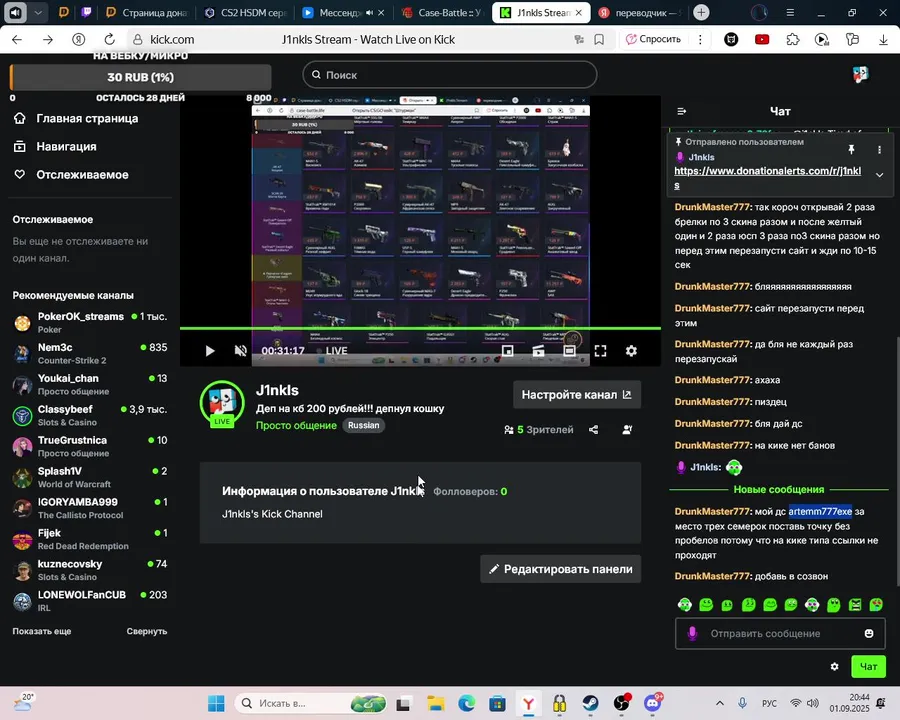Click Спросить assistant button
The height and width of the screenshot is (720, 900).
coord(654,39)
